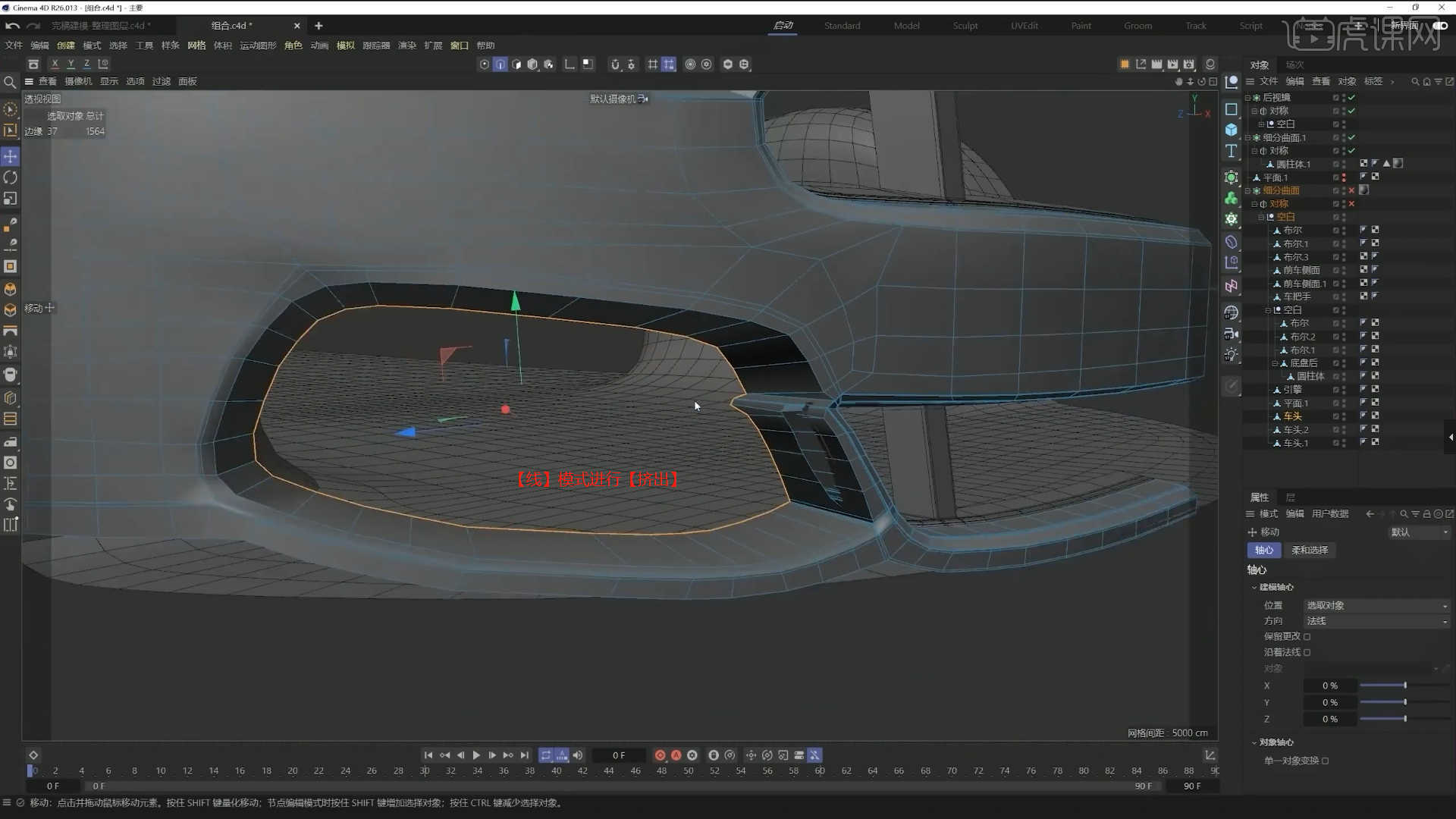Viewport: 1456px width, 819px height.
Task: Collapse the 对象轴心 section
Action: 1254,742
